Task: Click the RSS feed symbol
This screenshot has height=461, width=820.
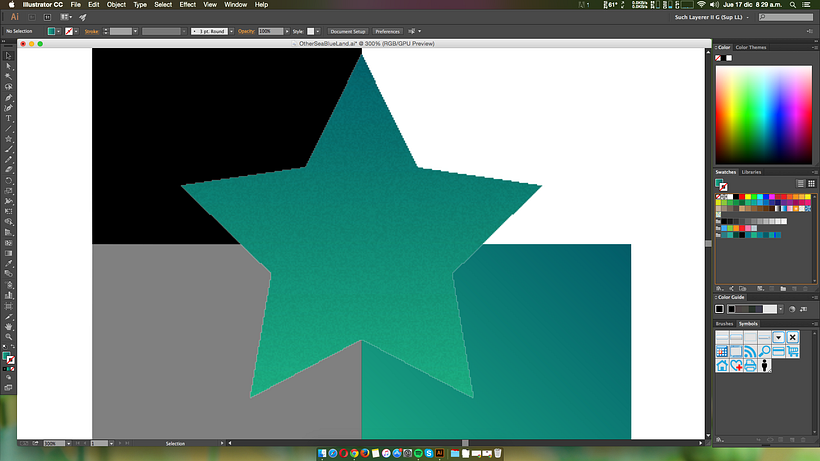Action: click(x=750, y=351)
